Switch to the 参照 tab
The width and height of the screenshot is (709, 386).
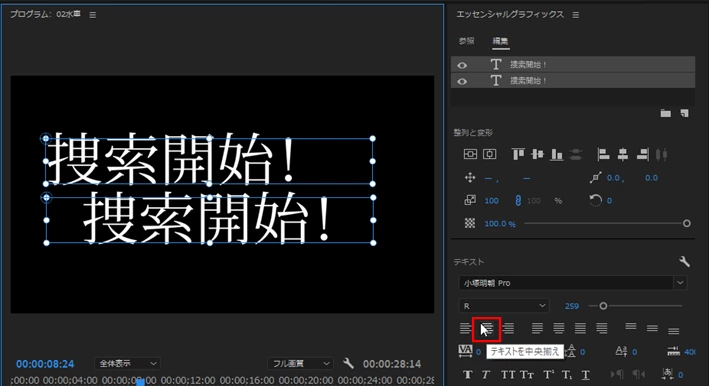click(x=467, y=41)
